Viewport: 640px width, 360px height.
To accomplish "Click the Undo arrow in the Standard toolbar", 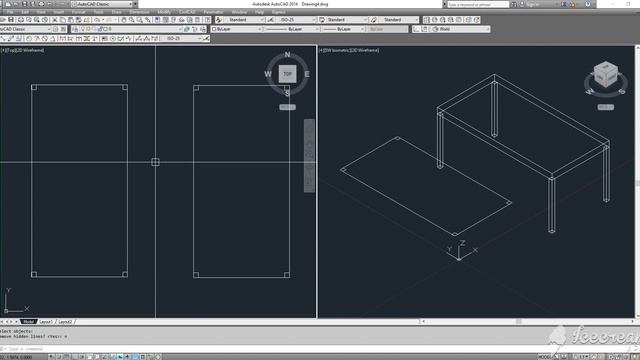I will pyautogui.click(x=97, y=20).
